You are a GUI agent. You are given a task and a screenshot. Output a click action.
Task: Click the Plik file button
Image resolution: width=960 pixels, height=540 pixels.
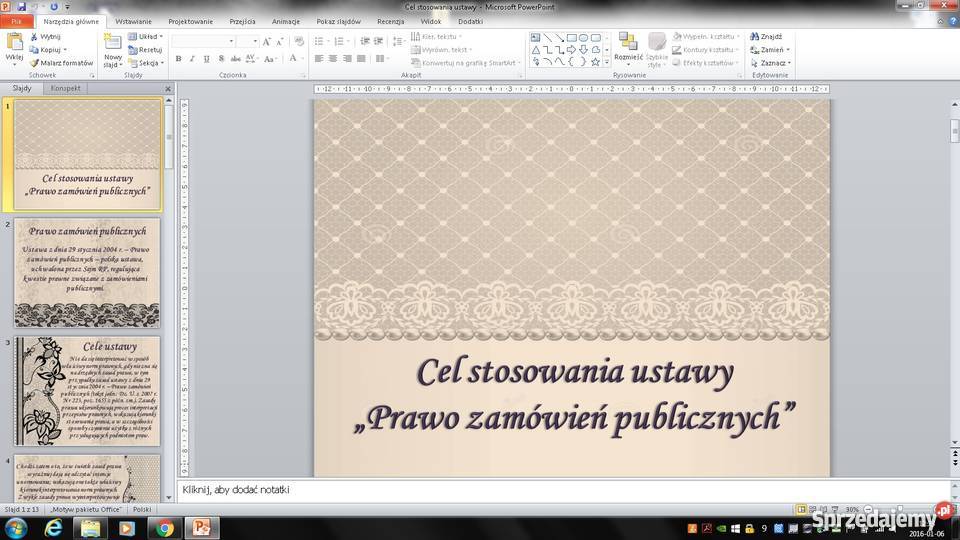tap(17, 20)
